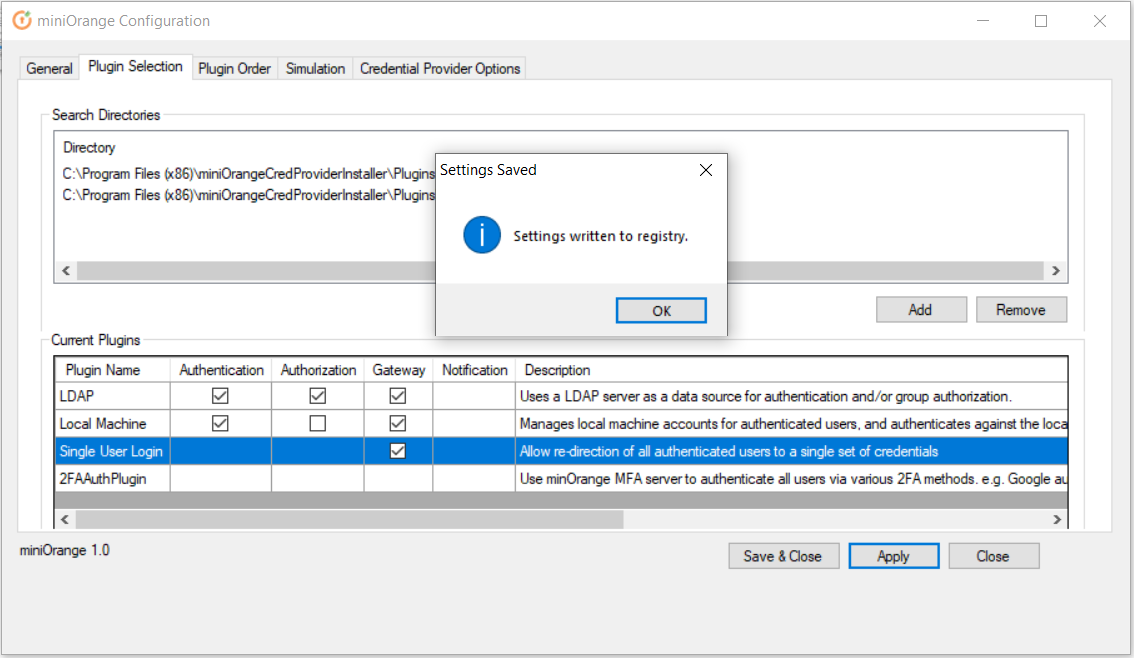Select first Plugins directory path entry

point(249,174)
